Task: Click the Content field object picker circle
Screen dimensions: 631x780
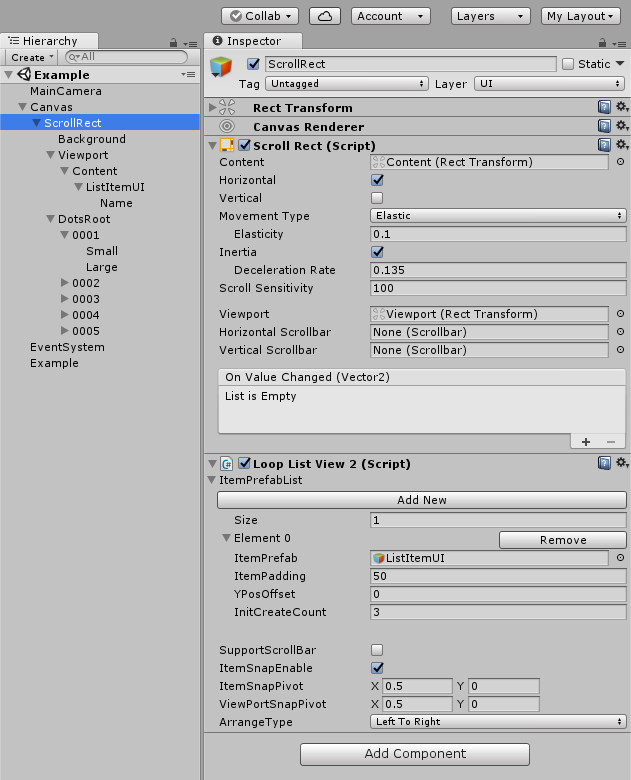Action: pos(621,162)
